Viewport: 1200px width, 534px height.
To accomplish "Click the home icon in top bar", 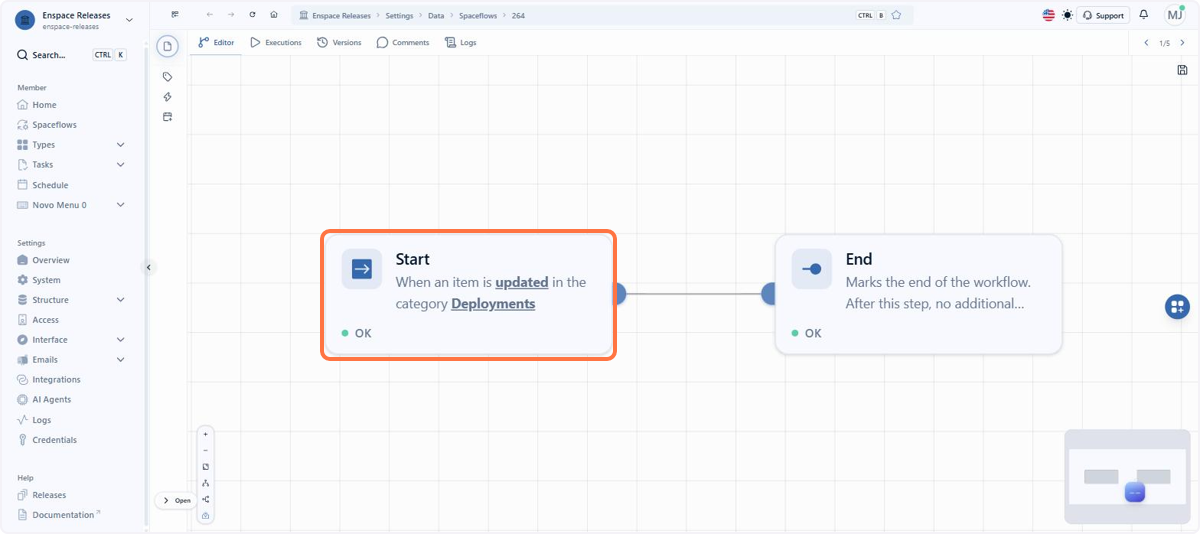I will point(274,15).
